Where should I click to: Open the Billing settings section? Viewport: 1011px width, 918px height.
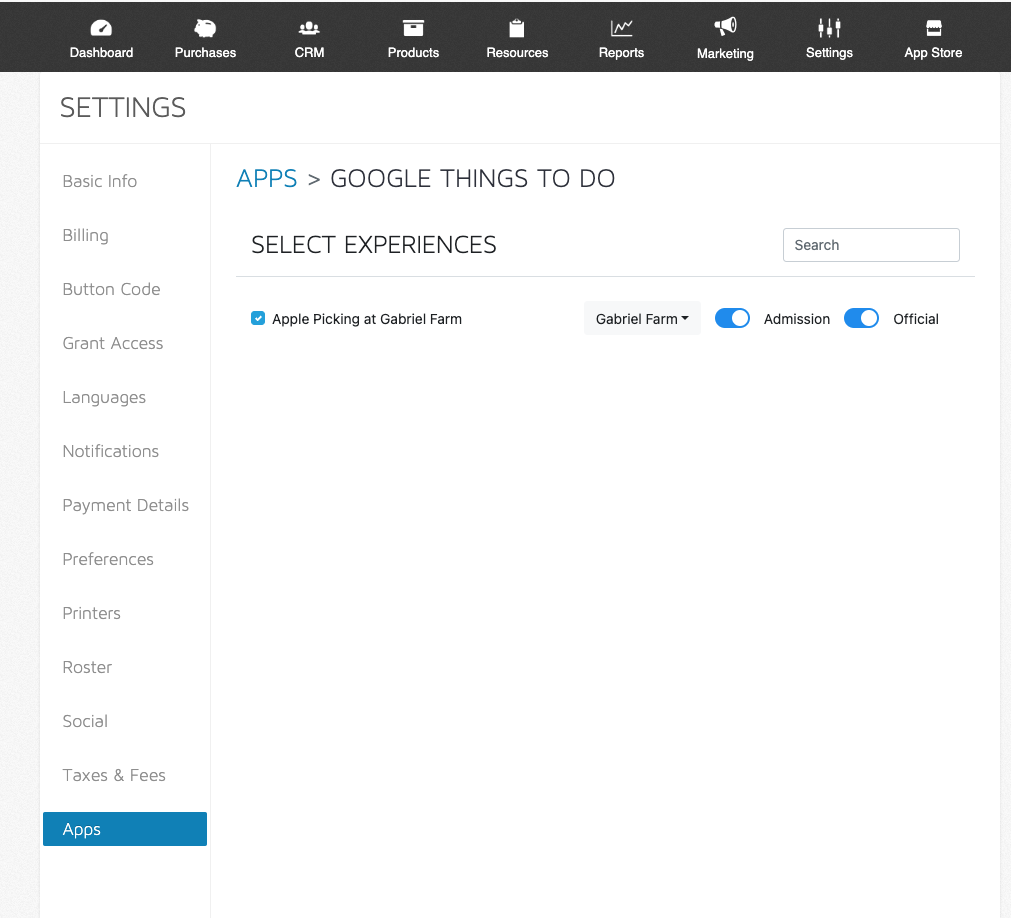click(x=86, y=235)
